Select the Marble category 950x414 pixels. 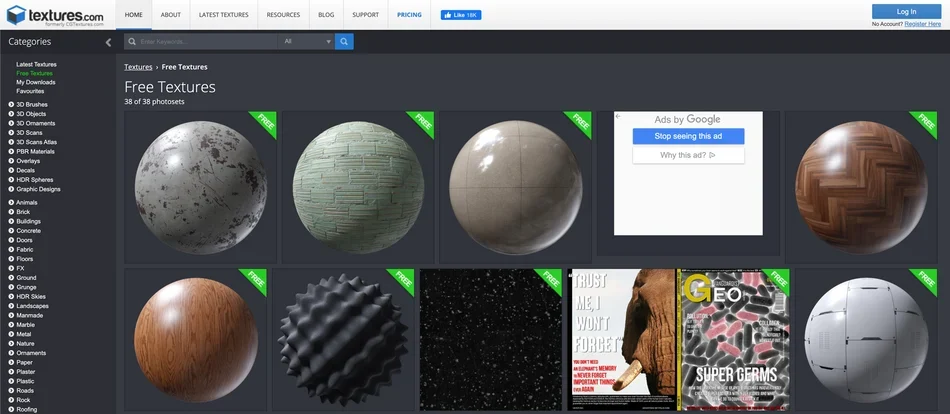click(25, 325)
